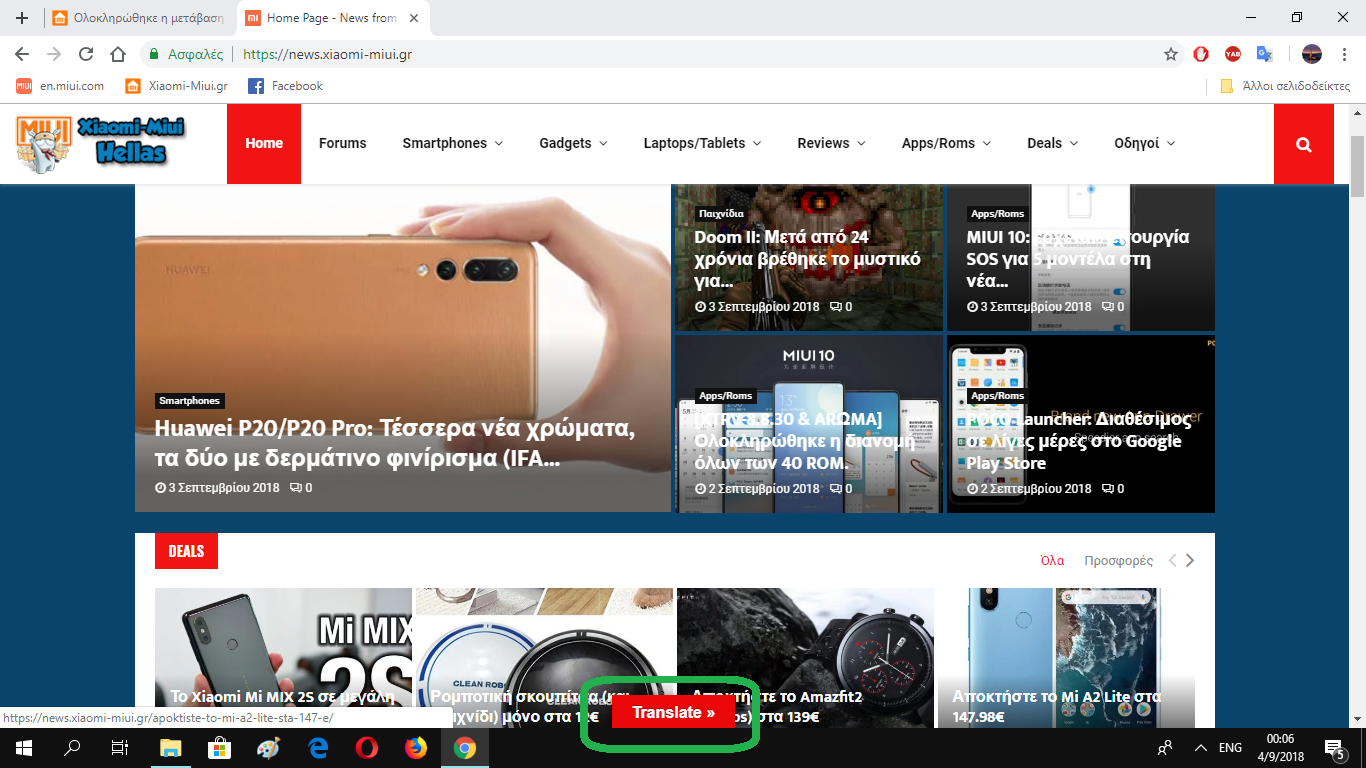
Task: Open the red Opera-style extension icon
Action: click(1201, 54)
